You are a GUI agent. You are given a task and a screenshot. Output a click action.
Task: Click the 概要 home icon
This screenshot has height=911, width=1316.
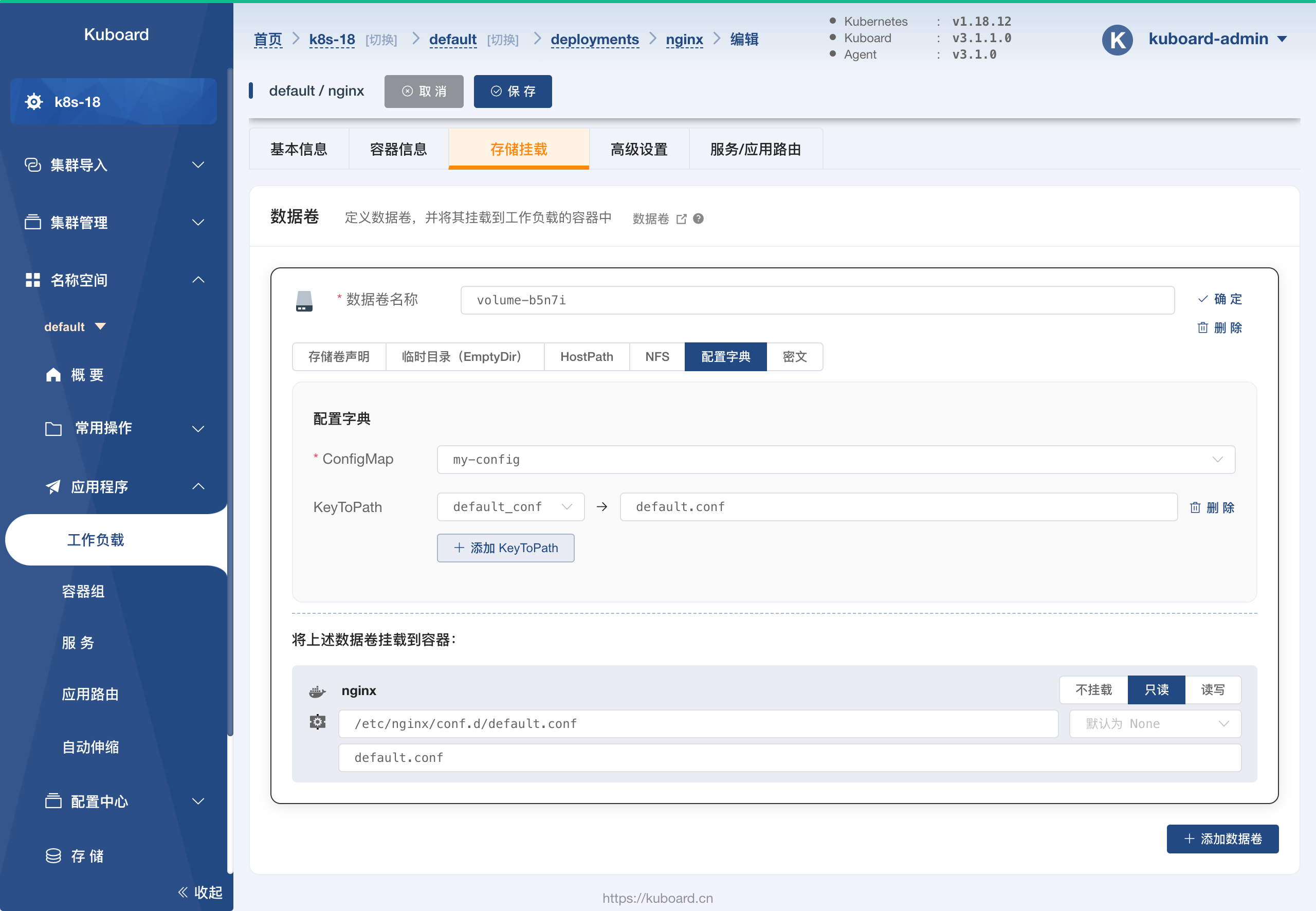pyautogui.click(x=53, y=374)
